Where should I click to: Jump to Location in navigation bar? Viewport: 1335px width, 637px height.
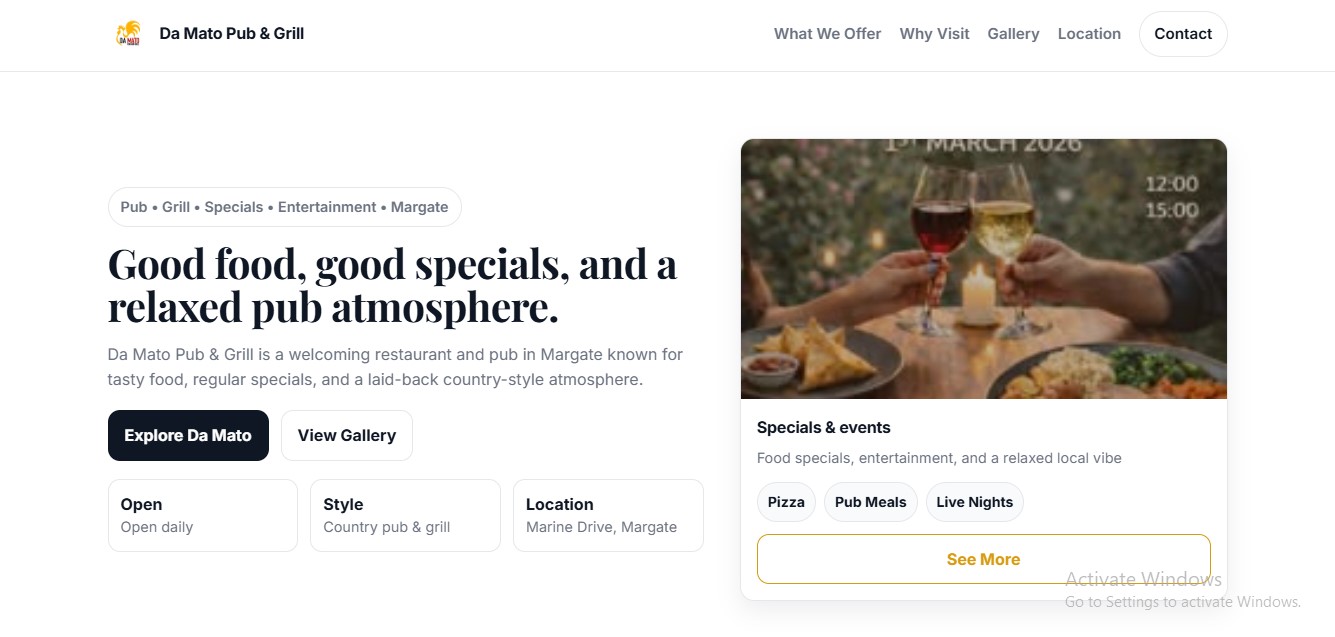pos(1089,34)
